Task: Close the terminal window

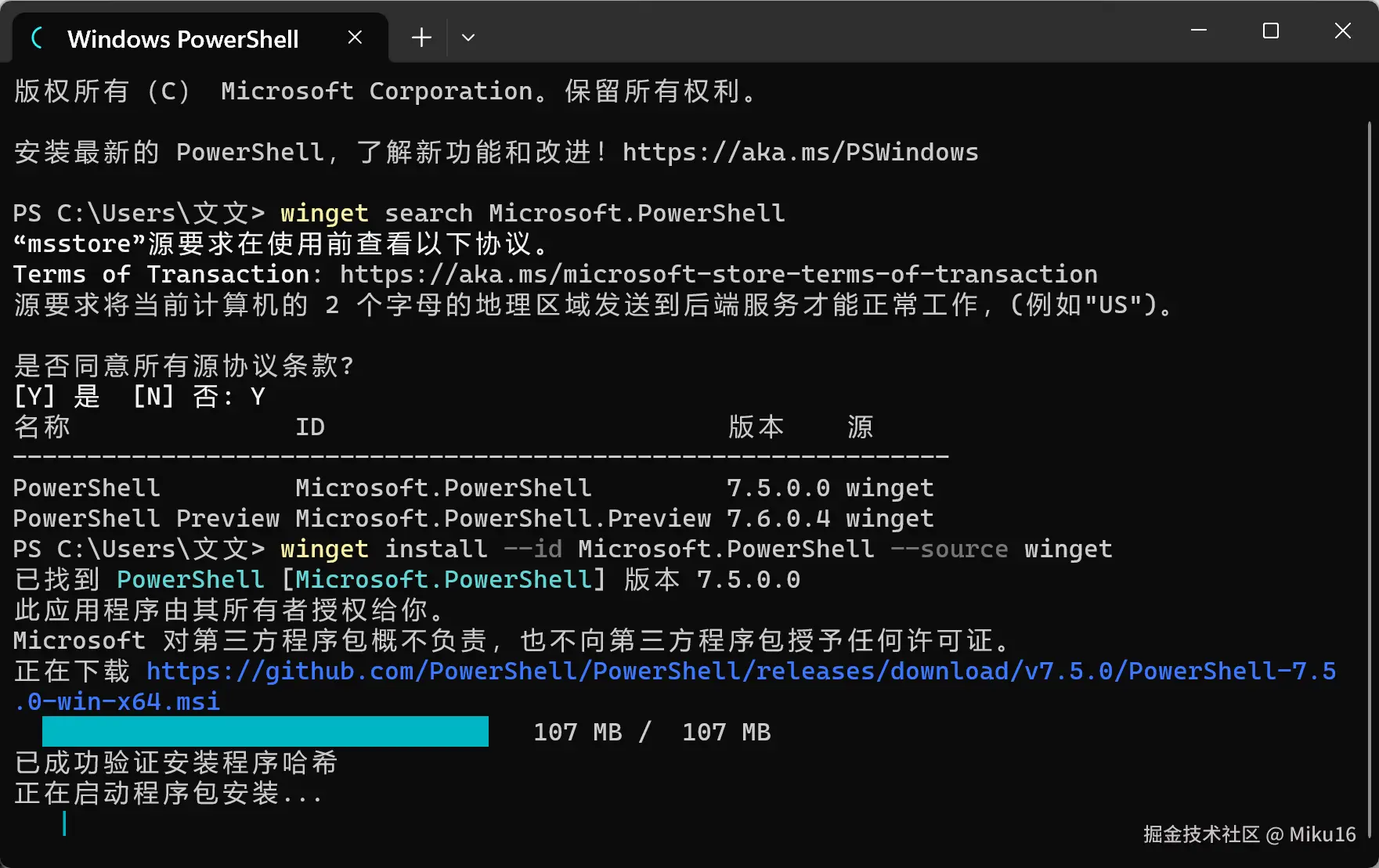Action: tap(1343, 31)
